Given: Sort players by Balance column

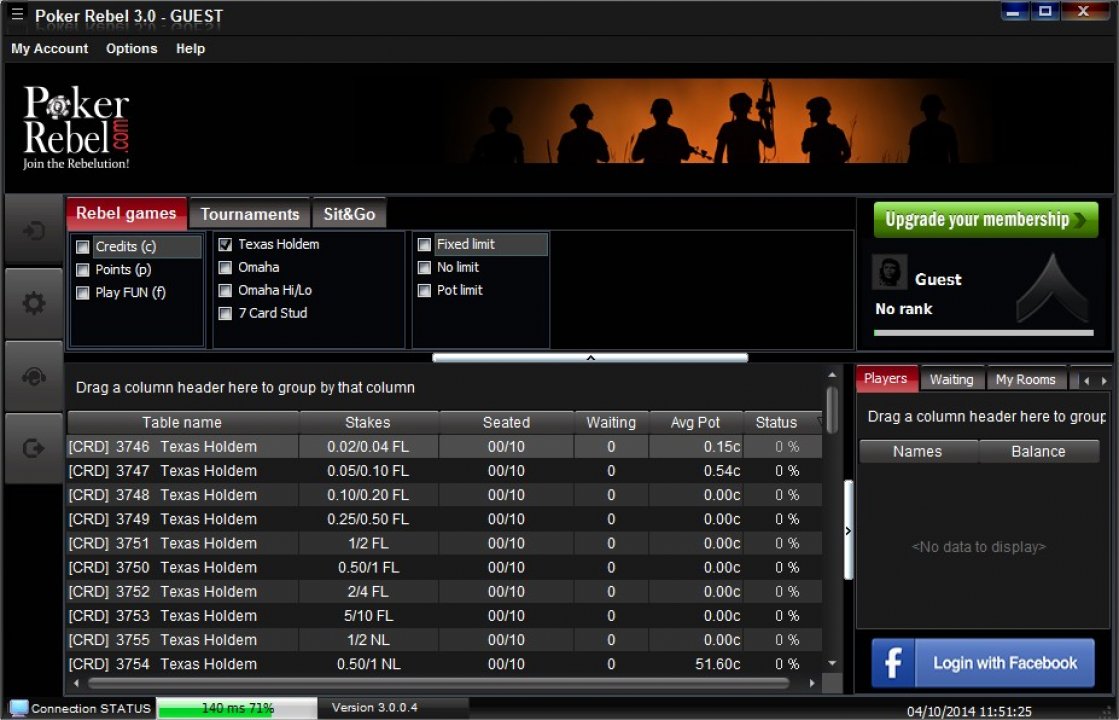Looking at the screenshot, I should click(x=1038, y=452).
